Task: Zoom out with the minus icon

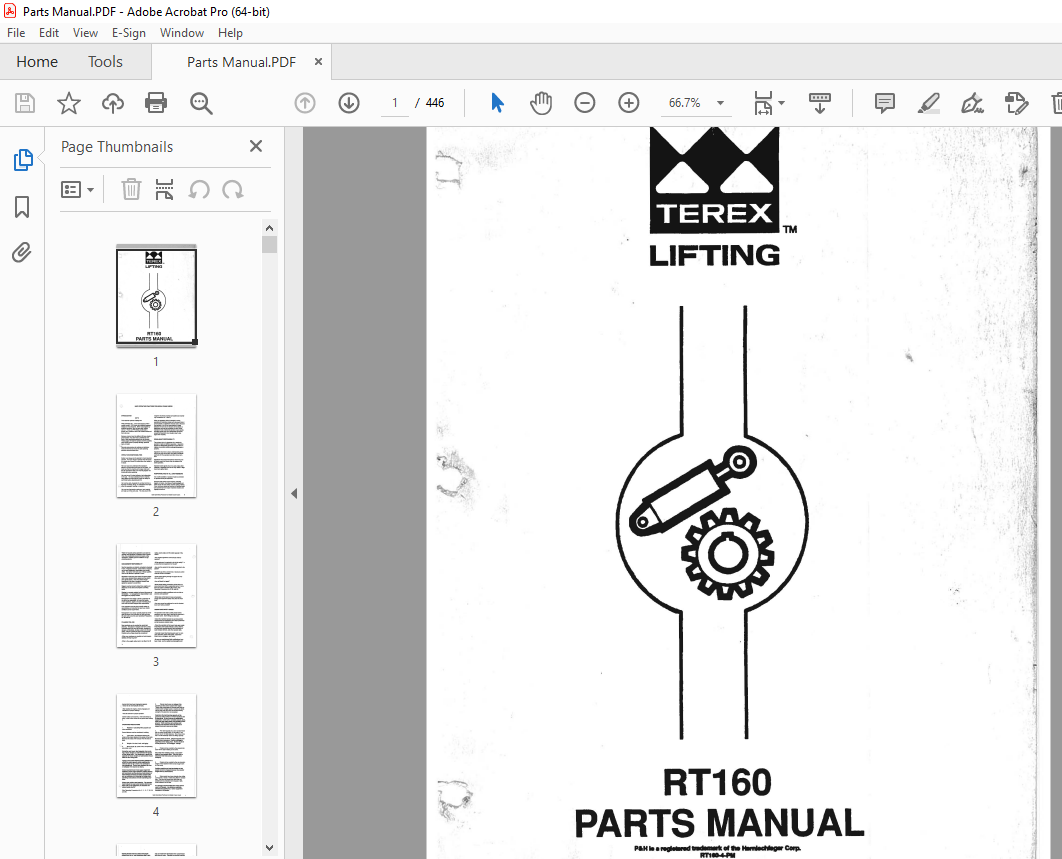Action: 585,103
